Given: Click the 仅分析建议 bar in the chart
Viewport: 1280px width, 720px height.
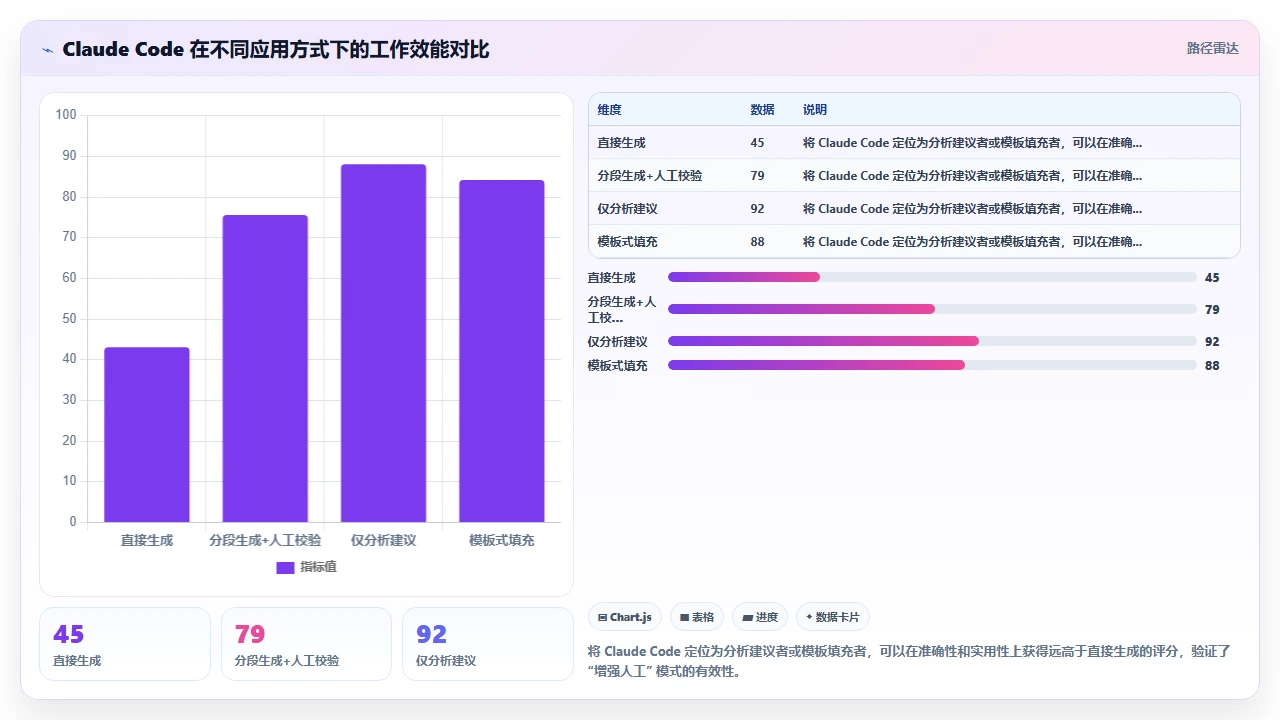Looking at the screenshot, I should (383, 343).
